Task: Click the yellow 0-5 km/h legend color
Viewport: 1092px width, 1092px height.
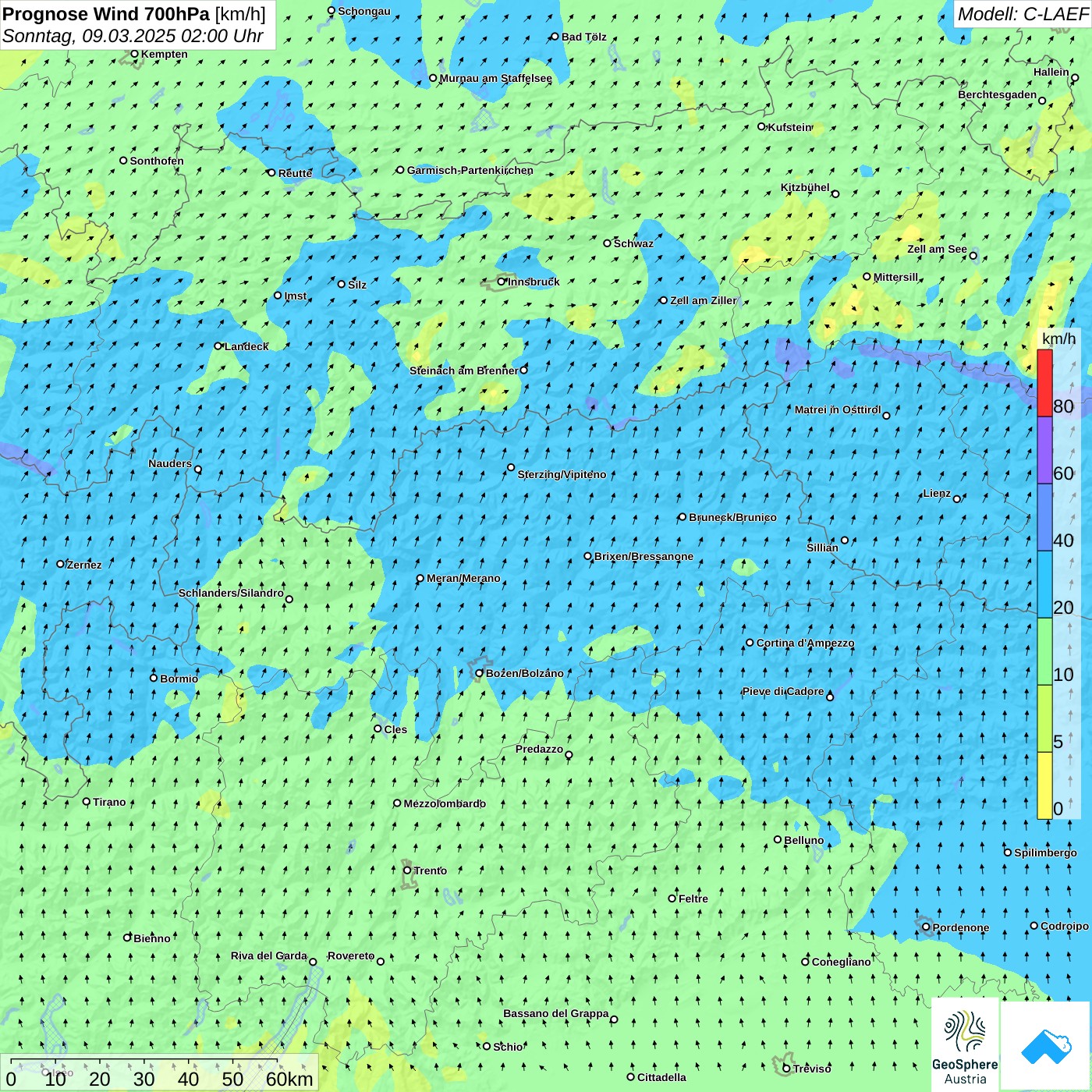Action: [1044, 785]
